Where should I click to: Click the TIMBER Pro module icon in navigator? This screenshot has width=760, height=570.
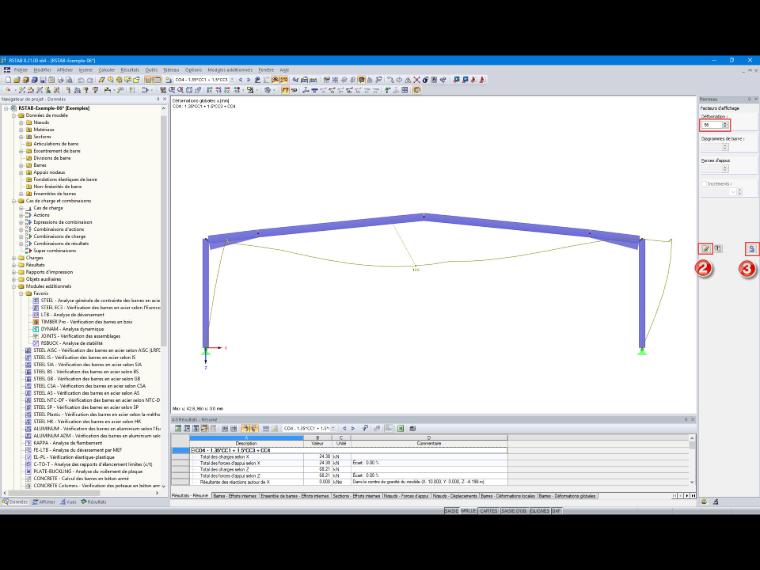click(35, 322)
